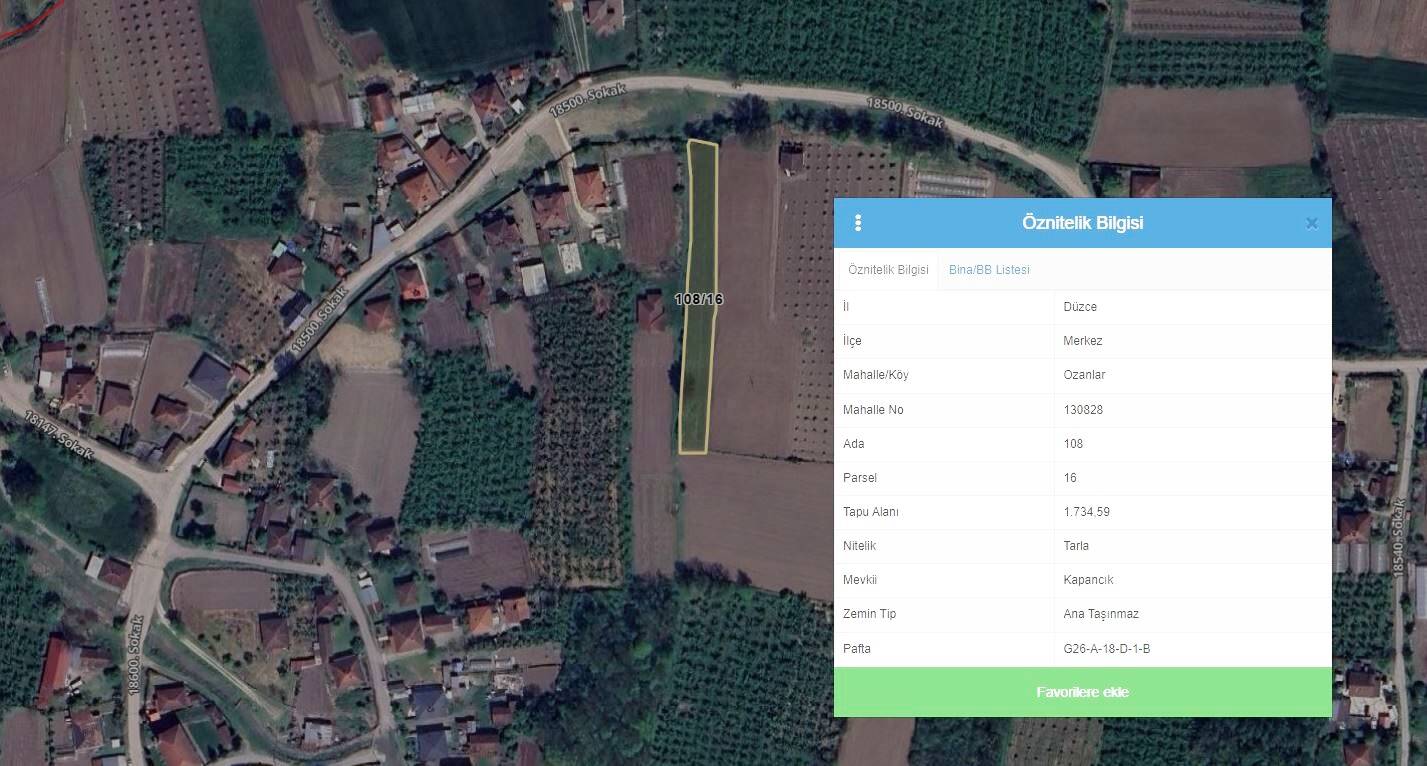The image size is (1427, 766).
Task: Click the Ada value 108 in table
Action: point(1073,444)
